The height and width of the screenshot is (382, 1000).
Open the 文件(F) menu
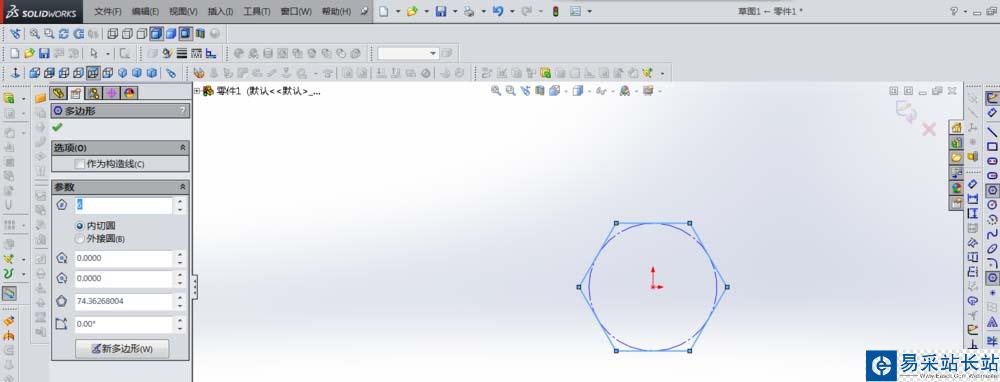point(107,11)
